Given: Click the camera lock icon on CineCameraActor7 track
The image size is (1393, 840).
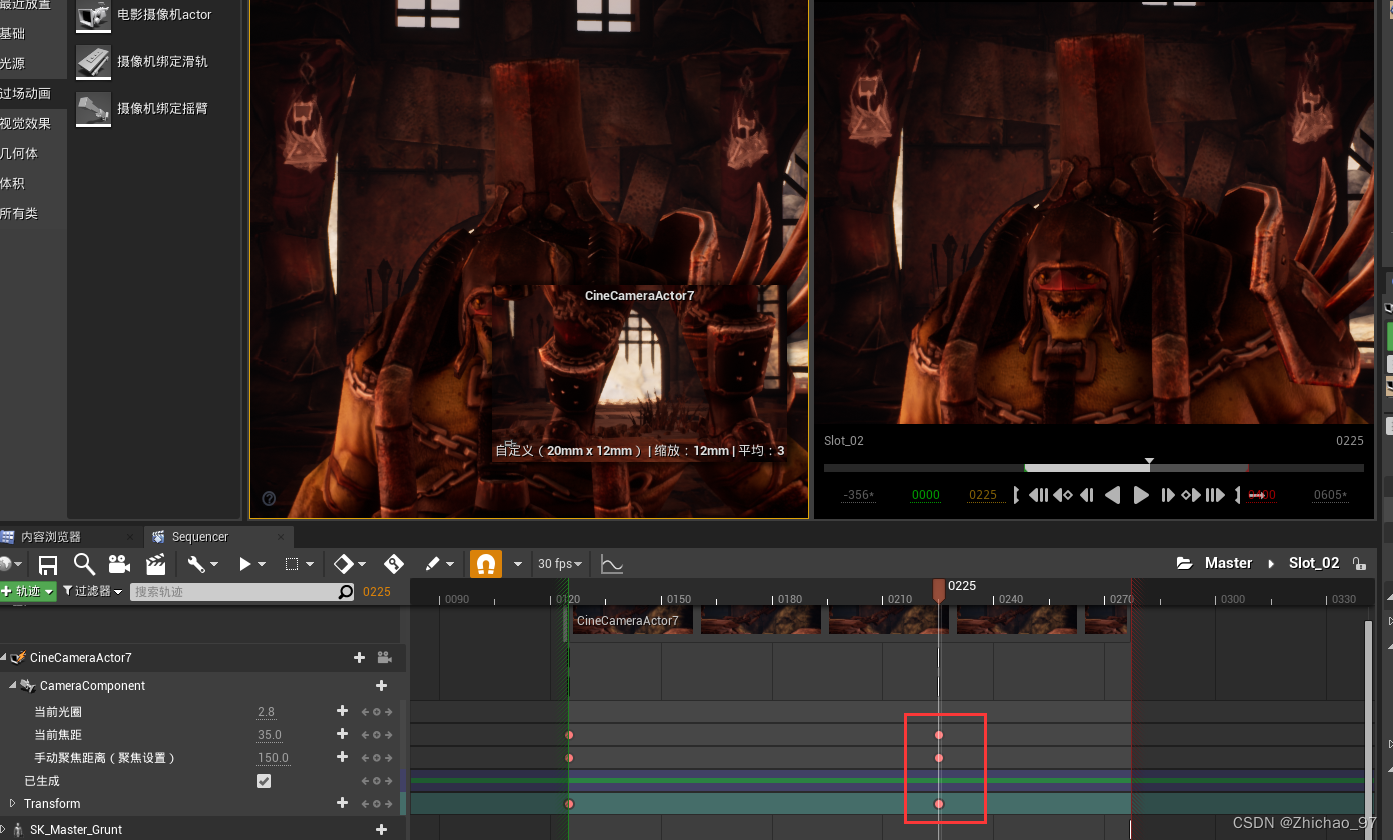Looking at the screenshot, I should coord(384,658).
